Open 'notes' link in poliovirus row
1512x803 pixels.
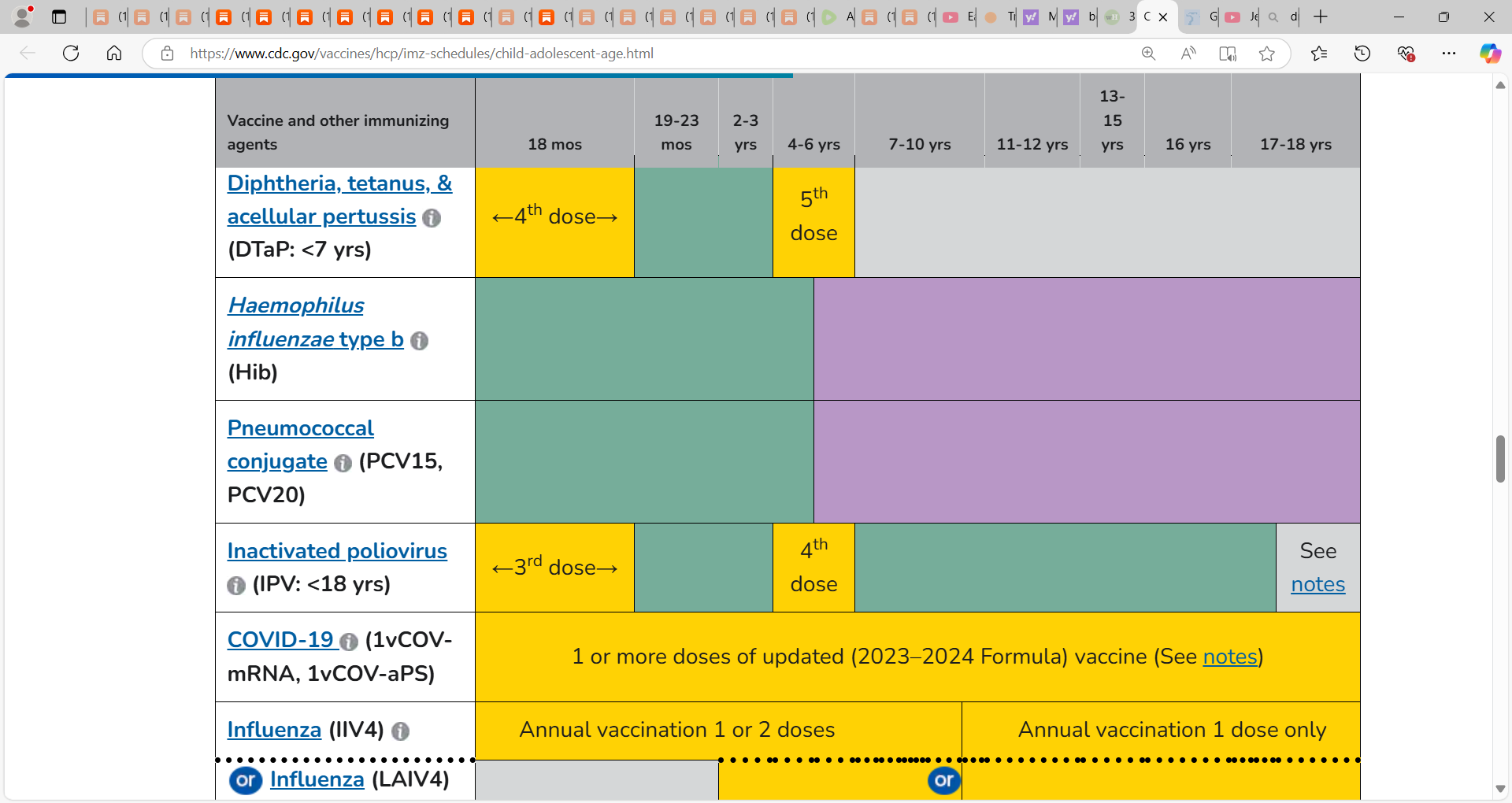point(1317,585)
